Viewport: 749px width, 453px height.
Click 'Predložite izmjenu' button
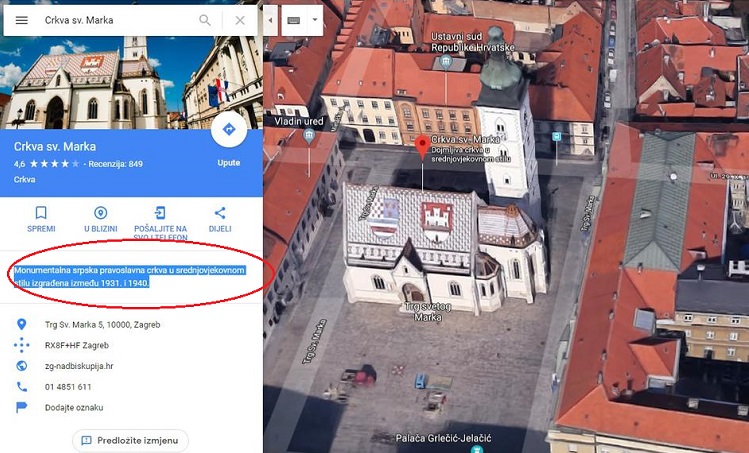(130, 440)
